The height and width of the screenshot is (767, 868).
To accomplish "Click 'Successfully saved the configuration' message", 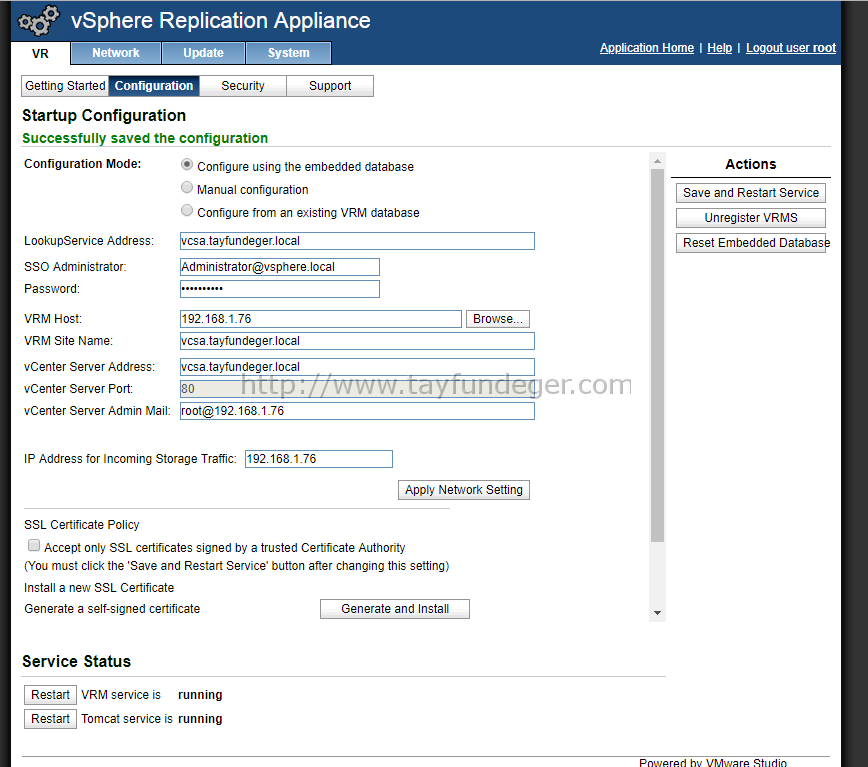I will coord(145,138).
